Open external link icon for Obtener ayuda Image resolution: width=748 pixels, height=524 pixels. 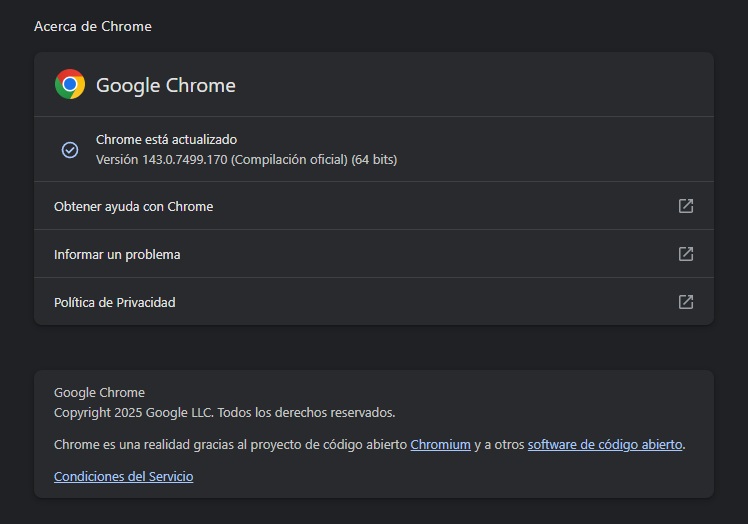click(686, 206)
